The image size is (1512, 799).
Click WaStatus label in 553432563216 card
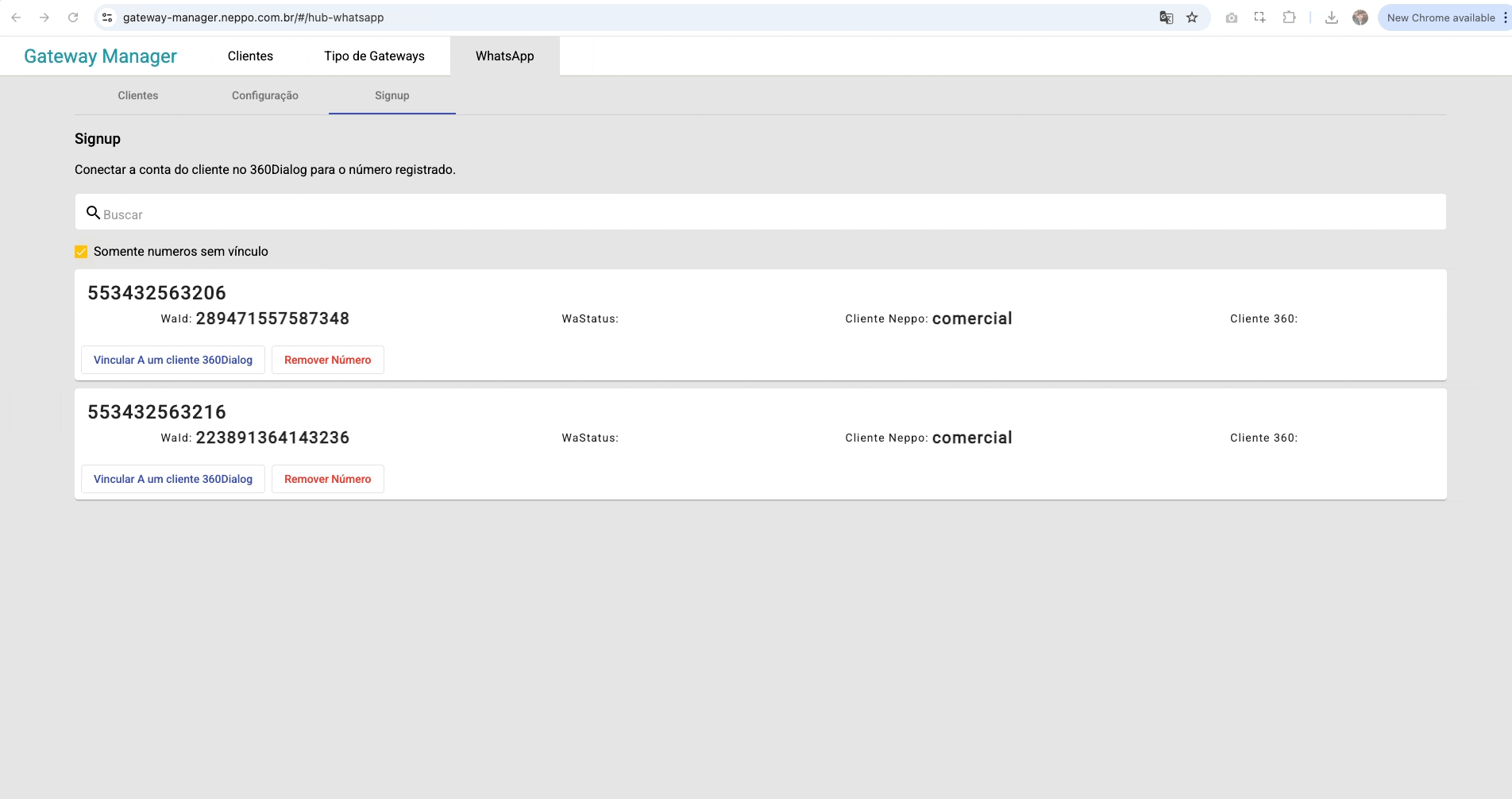pyautogui.click(x=590, y=438)
